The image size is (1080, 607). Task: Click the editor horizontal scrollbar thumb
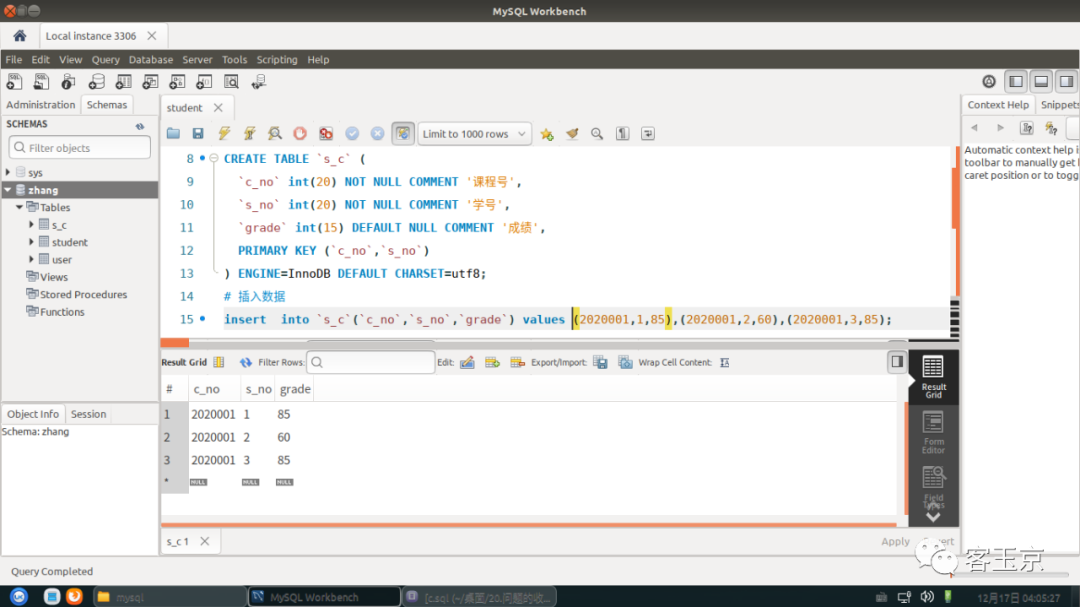point(175,342)
